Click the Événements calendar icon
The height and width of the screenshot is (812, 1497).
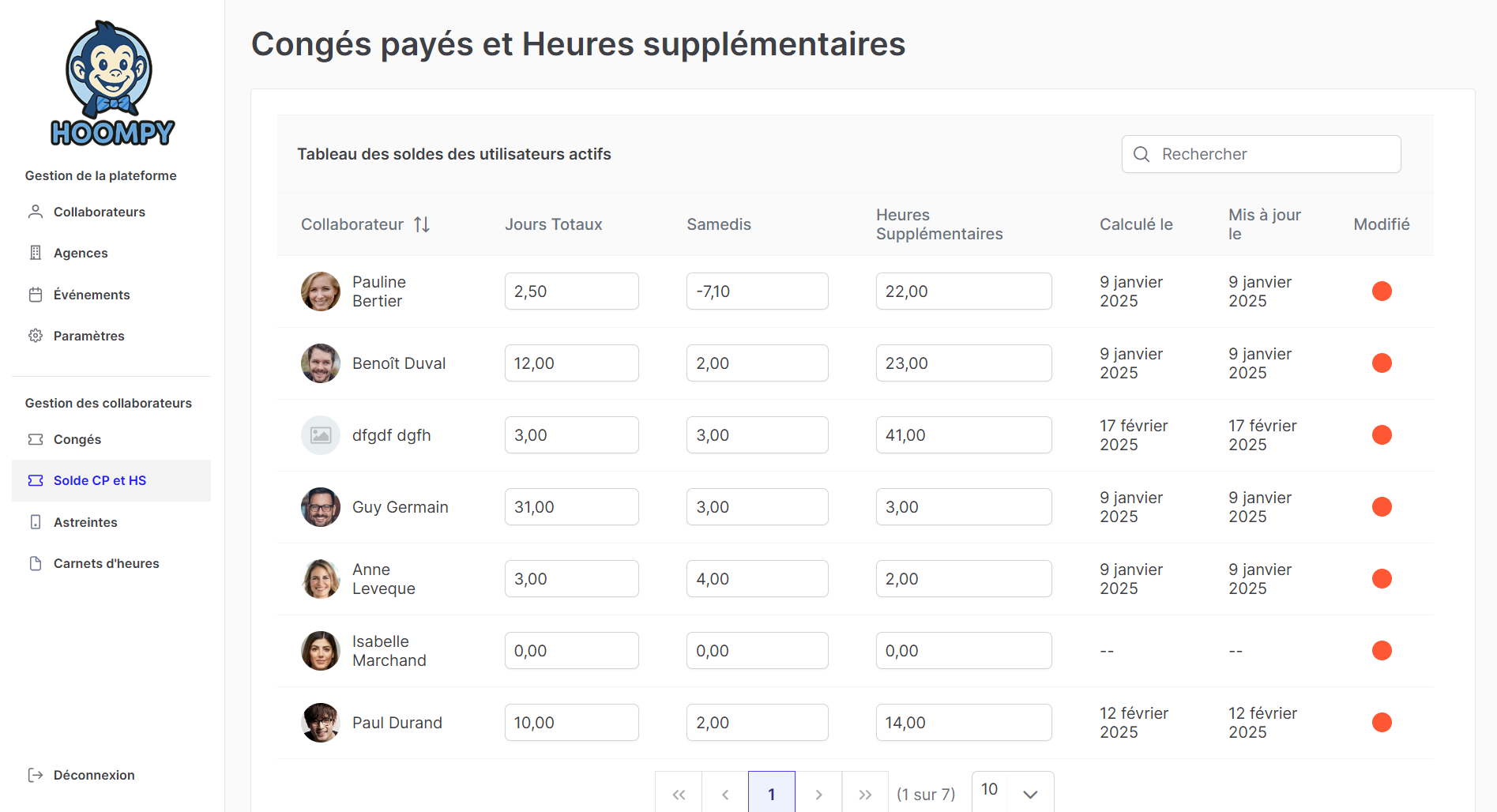click(36, 295)
